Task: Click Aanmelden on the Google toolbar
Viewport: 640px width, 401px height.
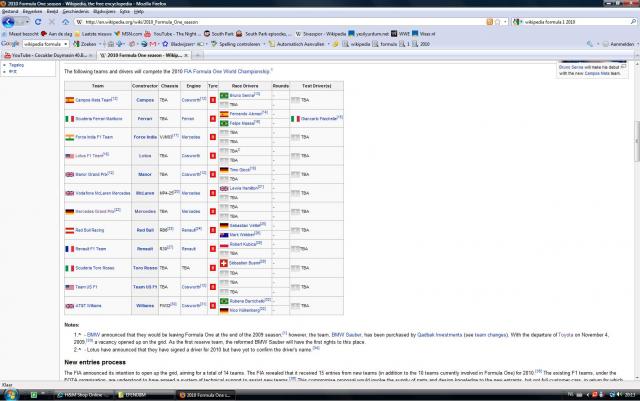Action: pyautogui.click(x=619, y=44)
